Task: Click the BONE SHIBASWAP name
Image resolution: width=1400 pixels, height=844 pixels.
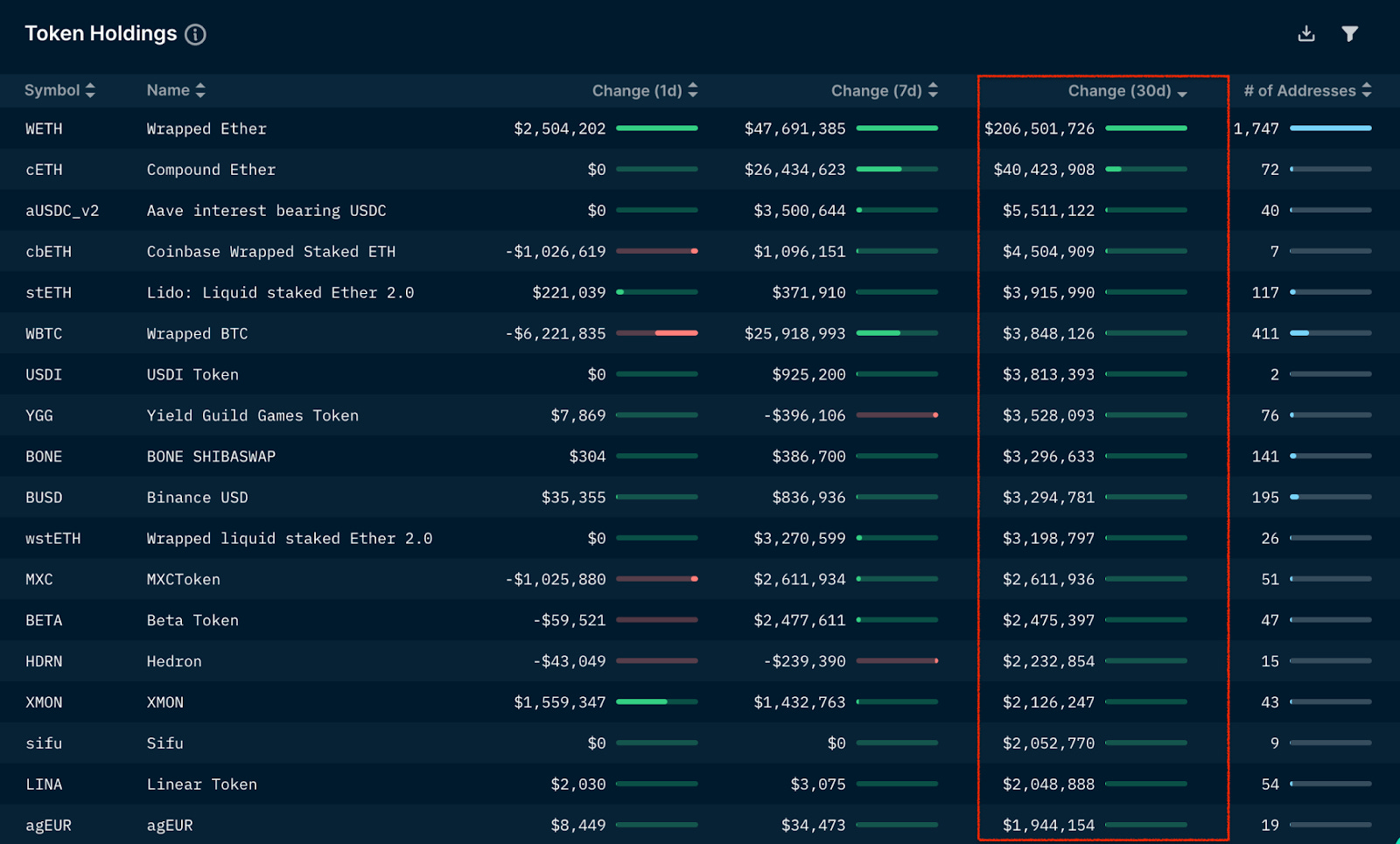Action: (211, 457)
